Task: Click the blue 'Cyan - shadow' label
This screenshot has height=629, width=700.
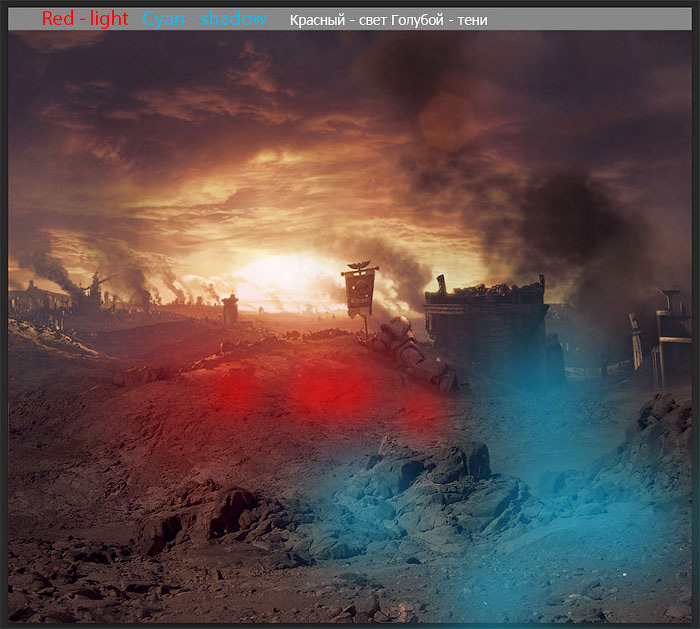Action: (204, 19)
